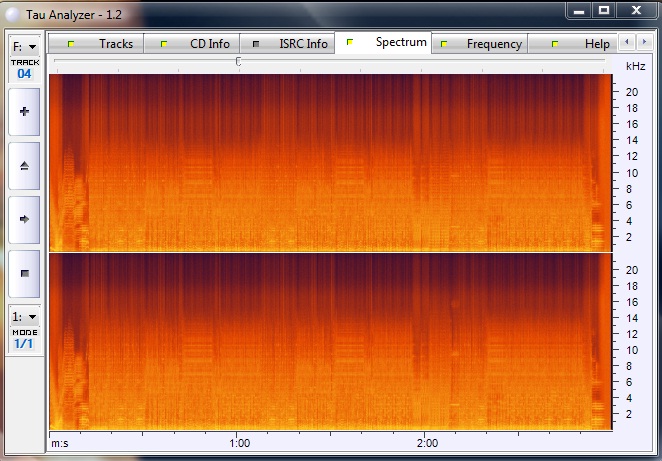Viewport: 662px width, 461px height.
Task: Click the track number 04 display
Action: tap(24, 73)
